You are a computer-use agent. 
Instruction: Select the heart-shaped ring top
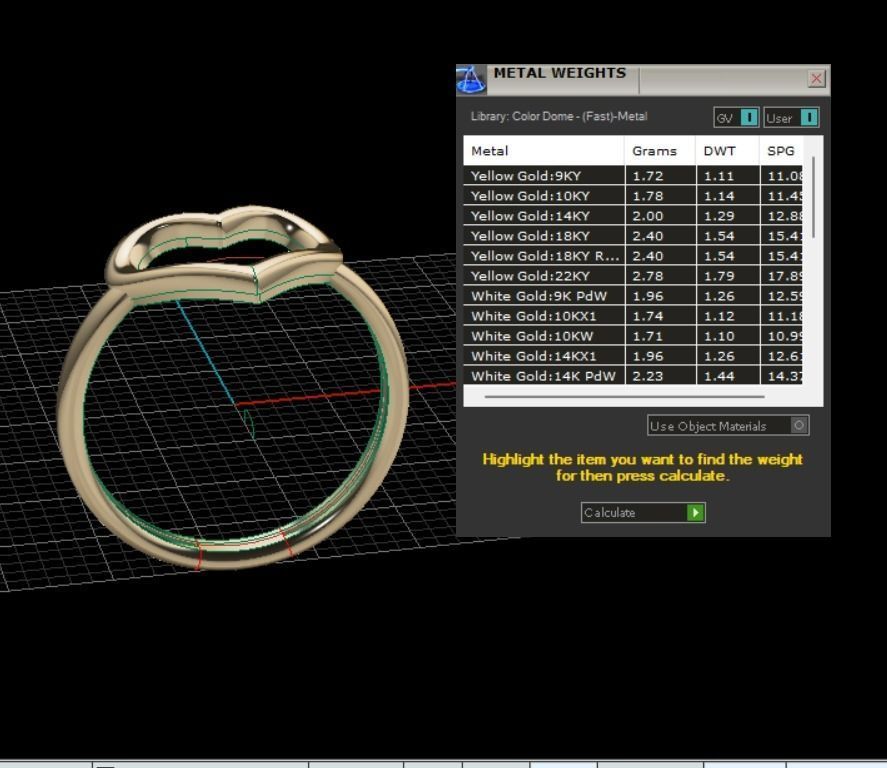pyautogui.click(x=223, y=254)
